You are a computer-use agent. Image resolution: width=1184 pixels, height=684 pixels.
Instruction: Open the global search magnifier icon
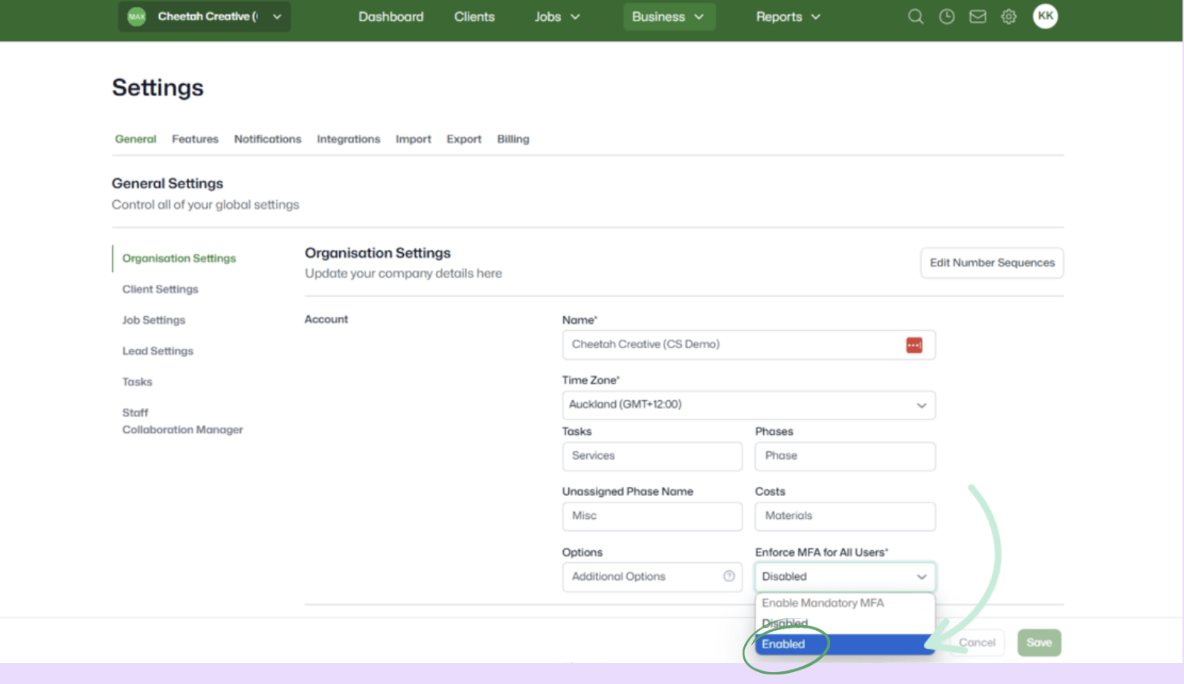pyautogui.click(x=915, y=16)
